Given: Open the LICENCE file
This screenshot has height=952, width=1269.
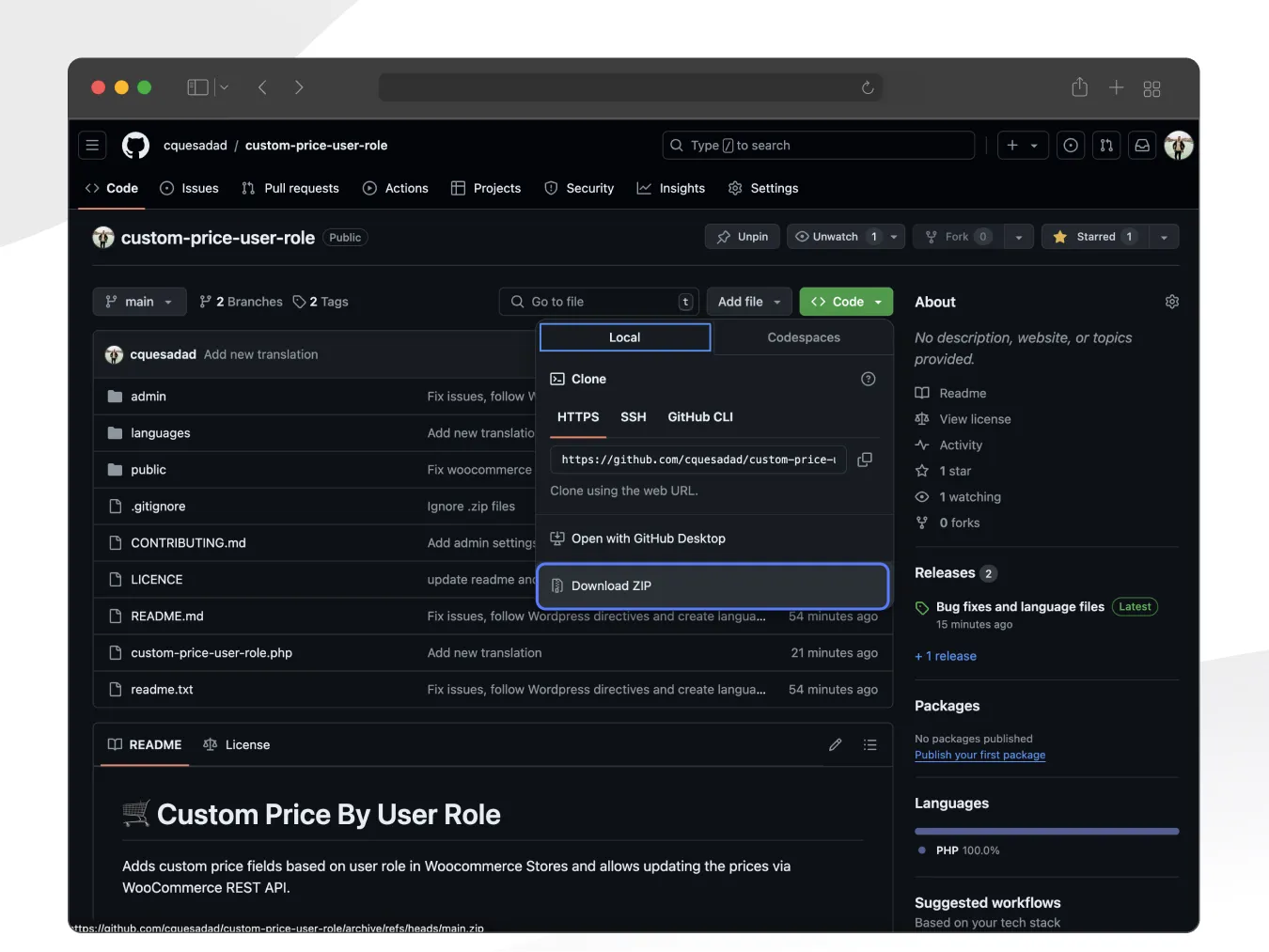Looking at the screenshot, I should click(157, 580).
